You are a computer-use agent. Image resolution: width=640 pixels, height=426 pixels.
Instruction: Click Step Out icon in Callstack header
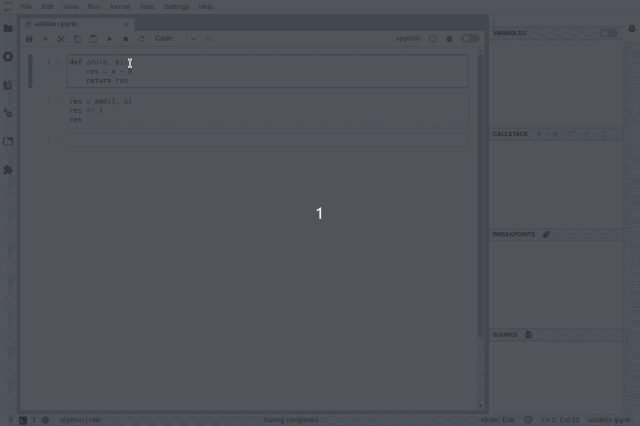click(x=603, y=134)
